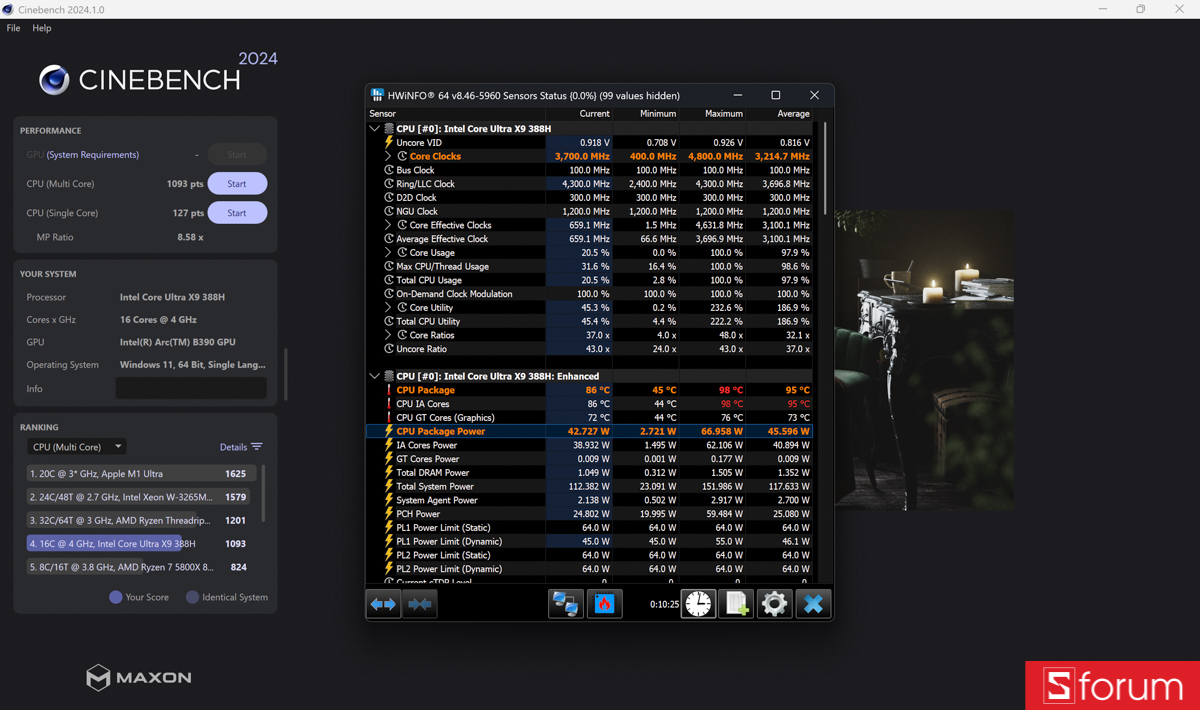The height and width of the screenshot is (710, 1200).
Task: Click the Info input field
Action: [x=191, y=388]
